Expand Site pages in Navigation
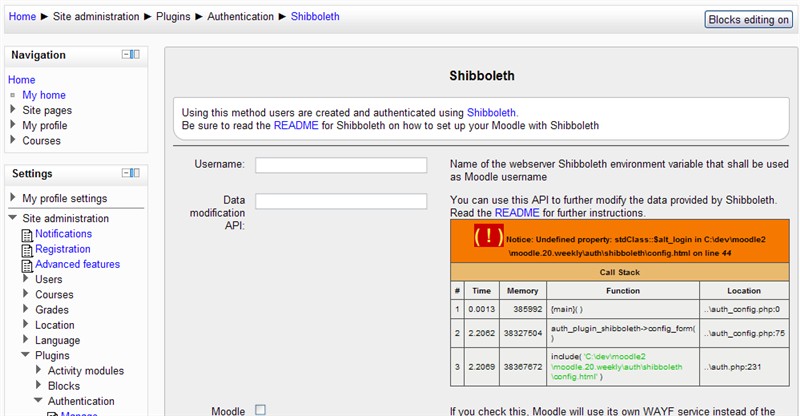Image resolution: width=800 pixels, height=416 pixels. (x=13, y=109)
